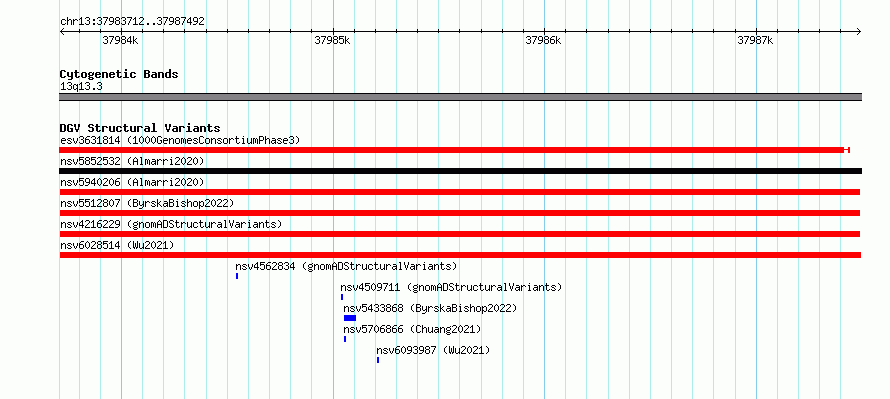Click the 37987k ruler label

point(755,40)
